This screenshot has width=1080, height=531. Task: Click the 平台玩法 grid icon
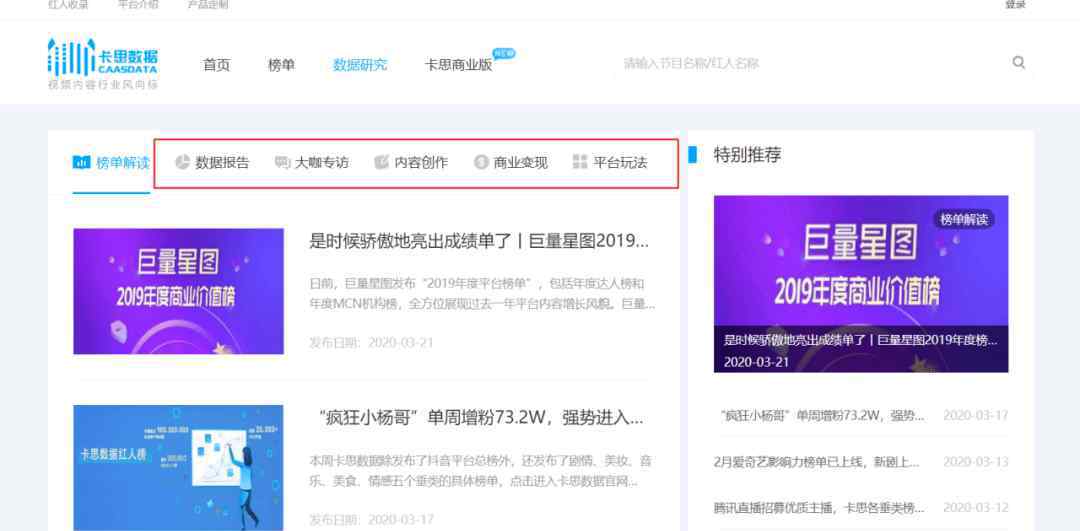(580, 163)
